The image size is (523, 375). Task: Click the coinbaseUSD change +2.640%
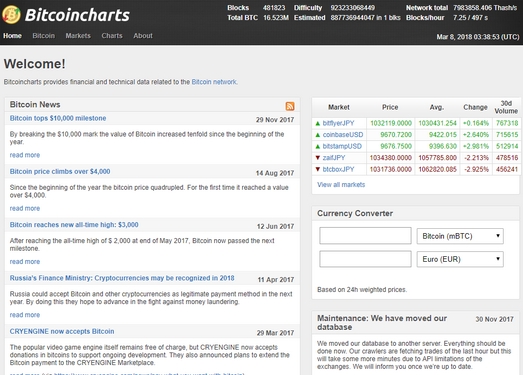pos(476,135)
